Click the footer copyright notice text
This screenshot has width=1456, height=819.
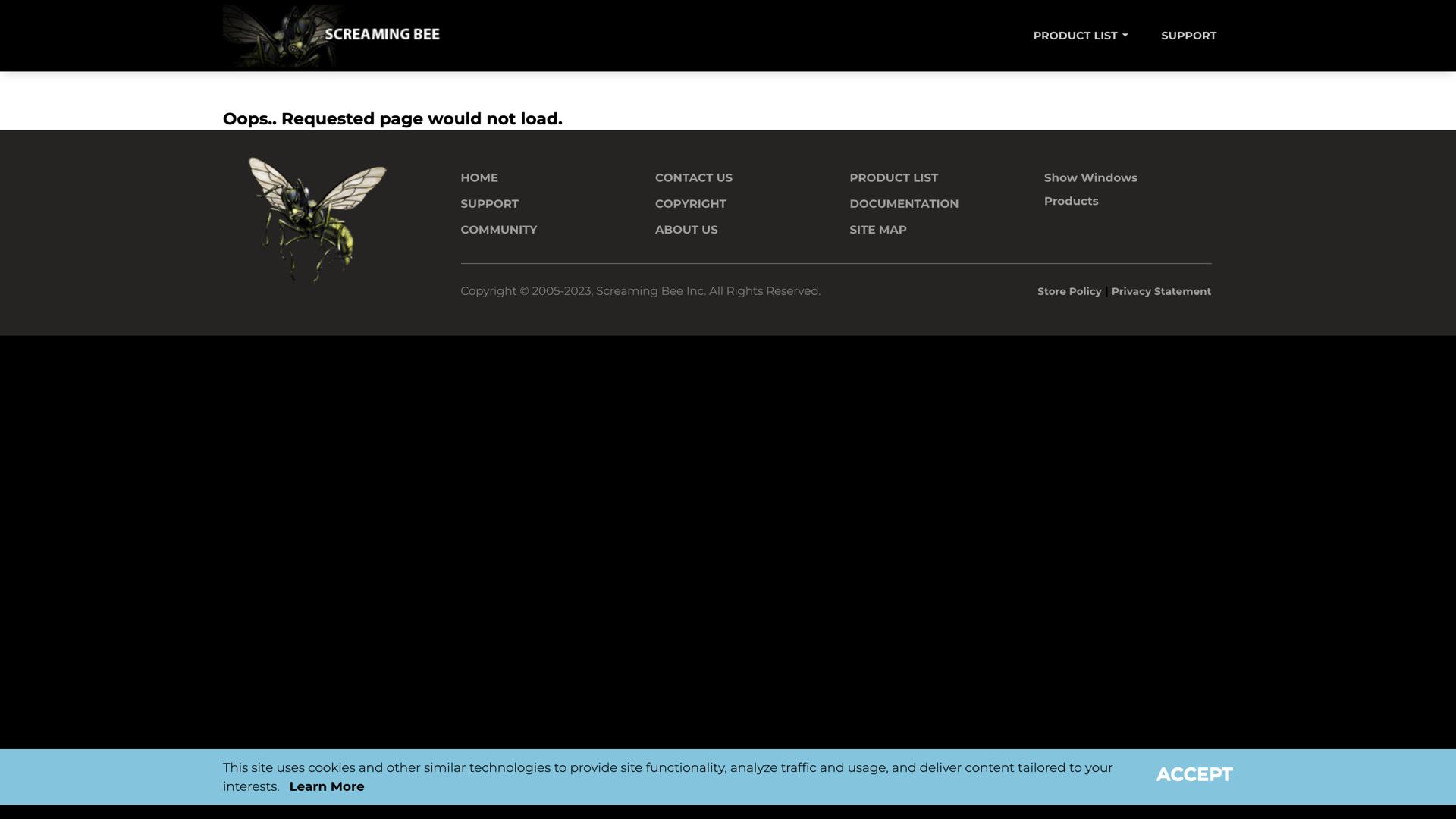coord(640,291)
